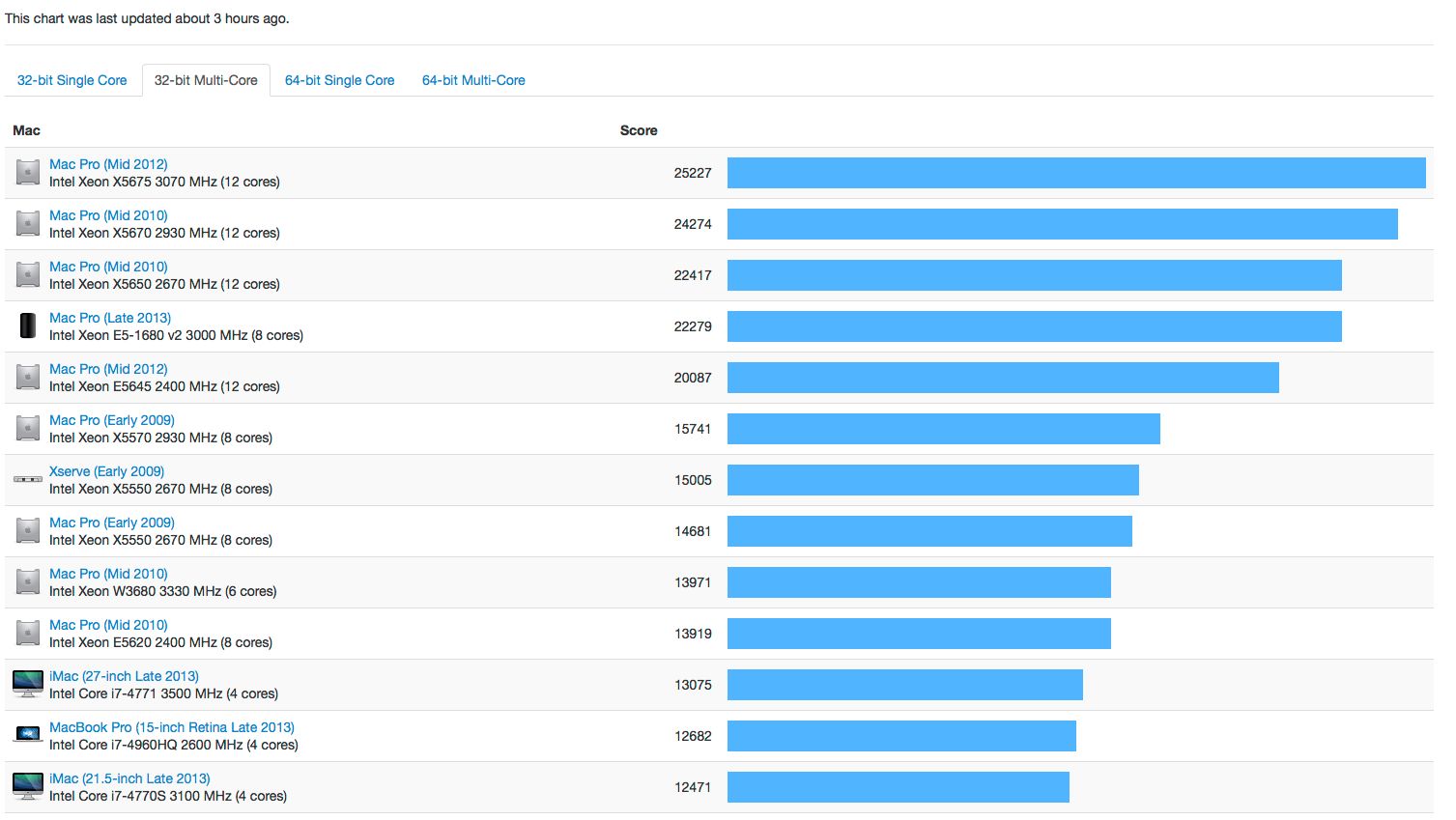Click text 'Intel Core i7-4960HQ 2600 MHz (4 cores)'

(174, 745)
